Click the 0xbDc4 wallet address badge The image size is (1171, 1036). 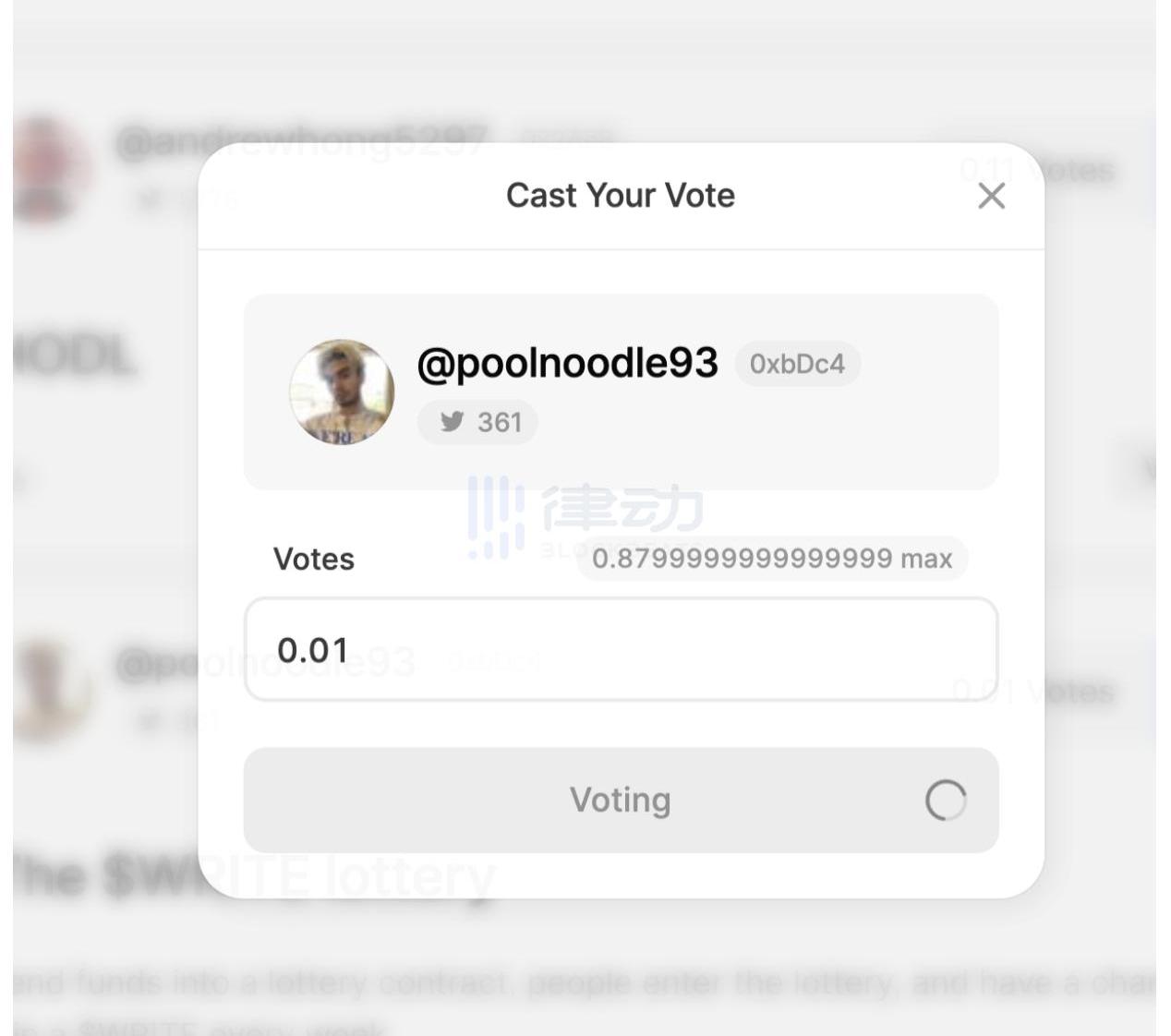tap(797, 364)
